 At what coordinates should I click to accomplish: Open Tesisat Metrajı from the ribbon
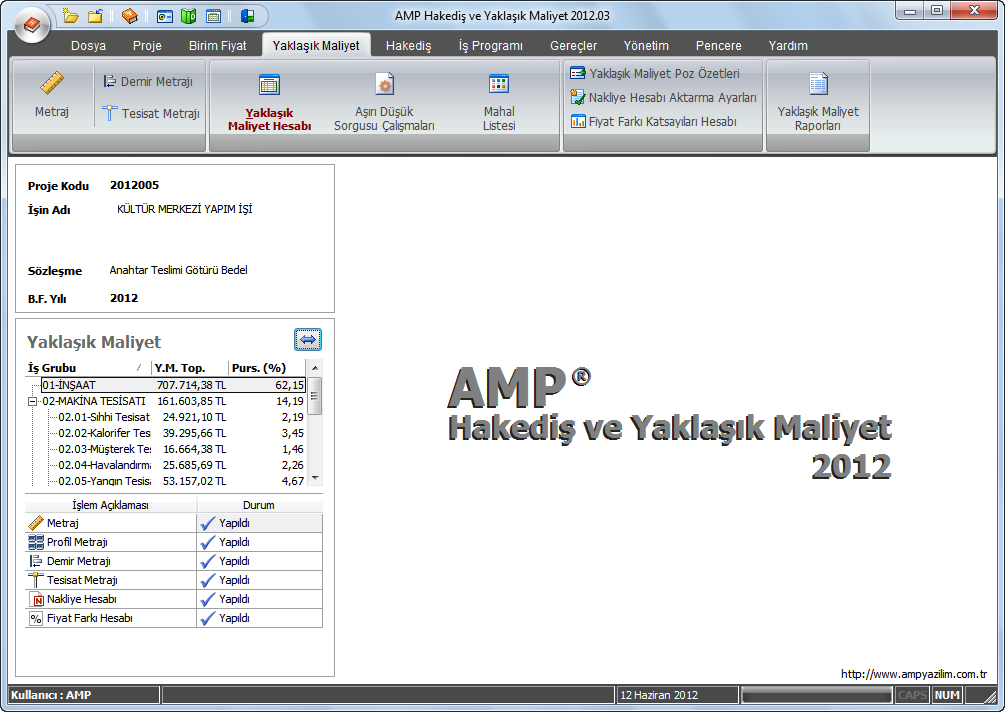(150, 114)
